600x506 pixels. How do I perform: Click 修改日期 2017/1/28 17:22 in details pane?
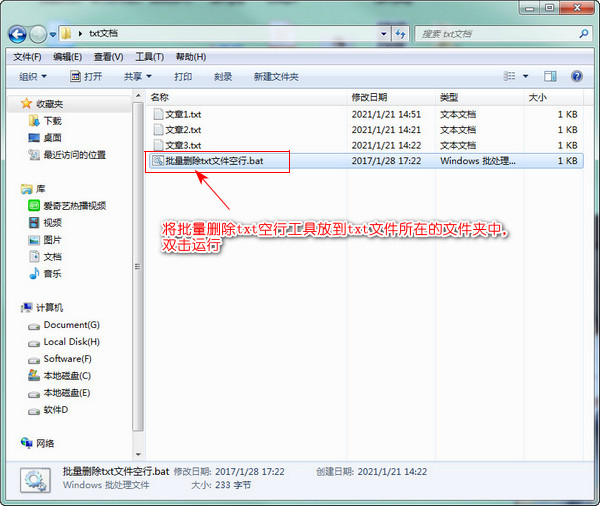[229, 472]
